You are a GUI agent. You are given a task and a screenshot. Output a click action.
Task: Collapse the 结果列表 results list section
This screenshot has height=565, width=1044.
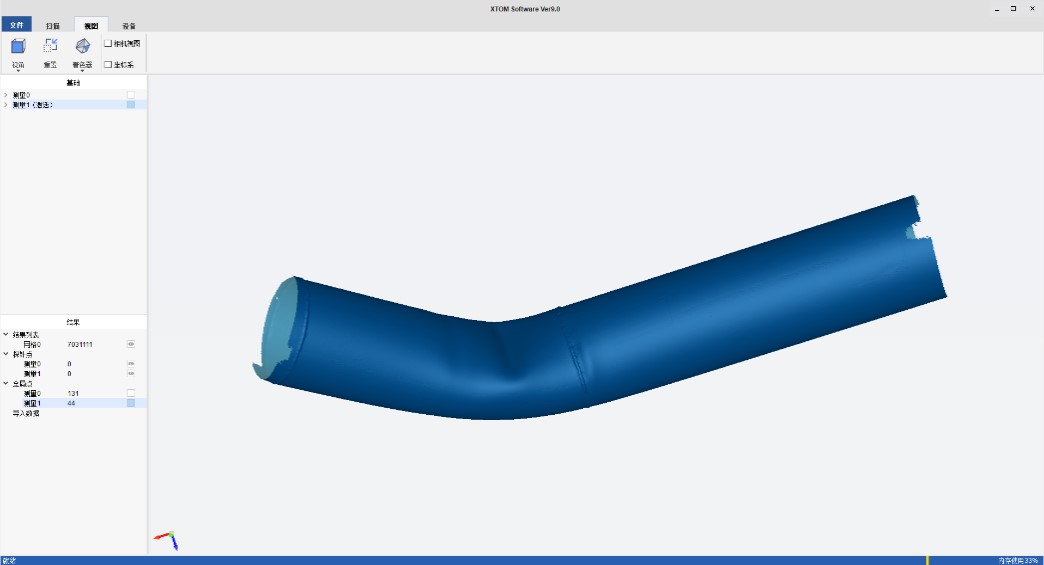coord(6,334)
